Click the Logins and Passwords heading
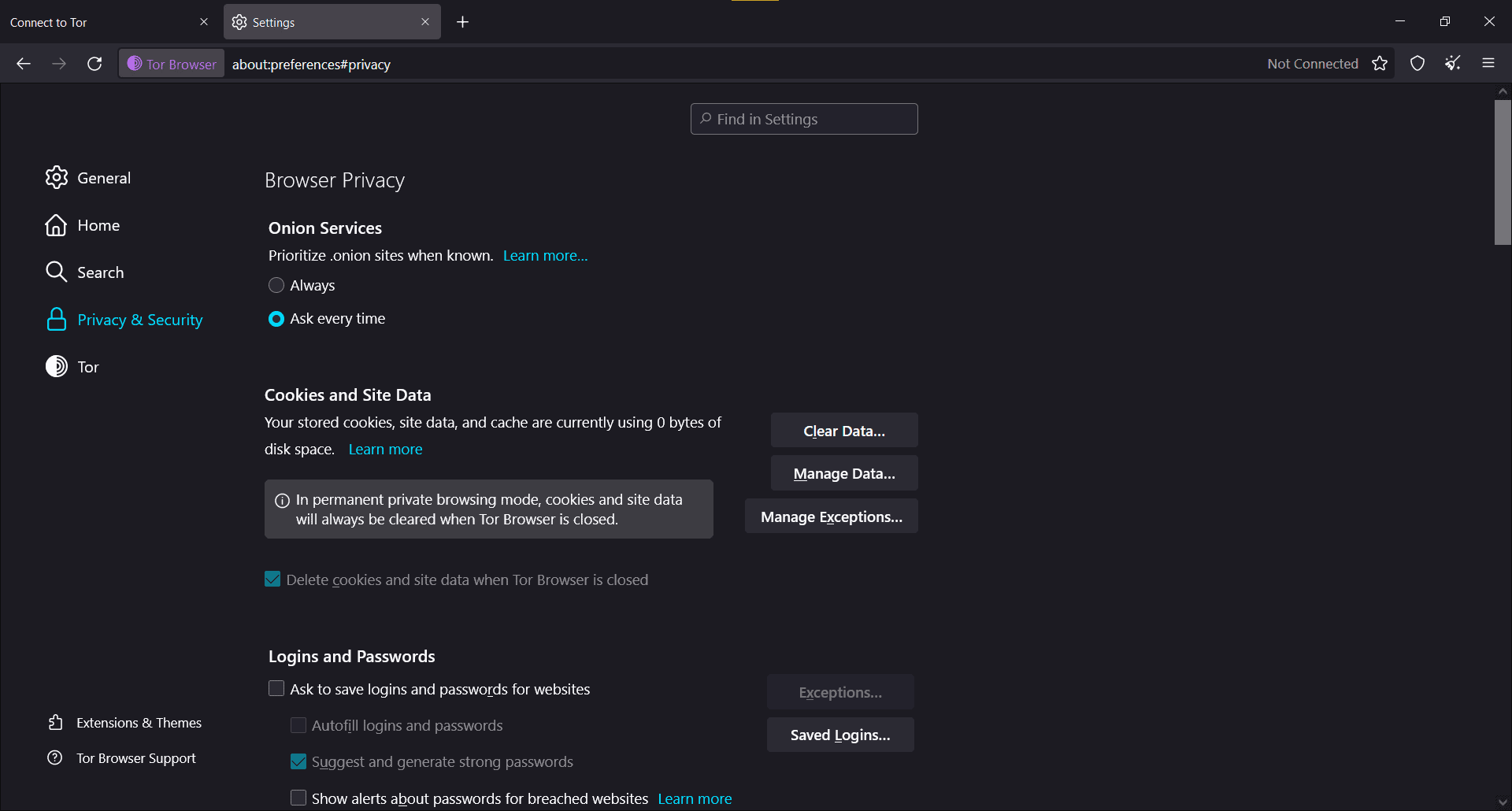1512x811 pixels. [352, 657]
